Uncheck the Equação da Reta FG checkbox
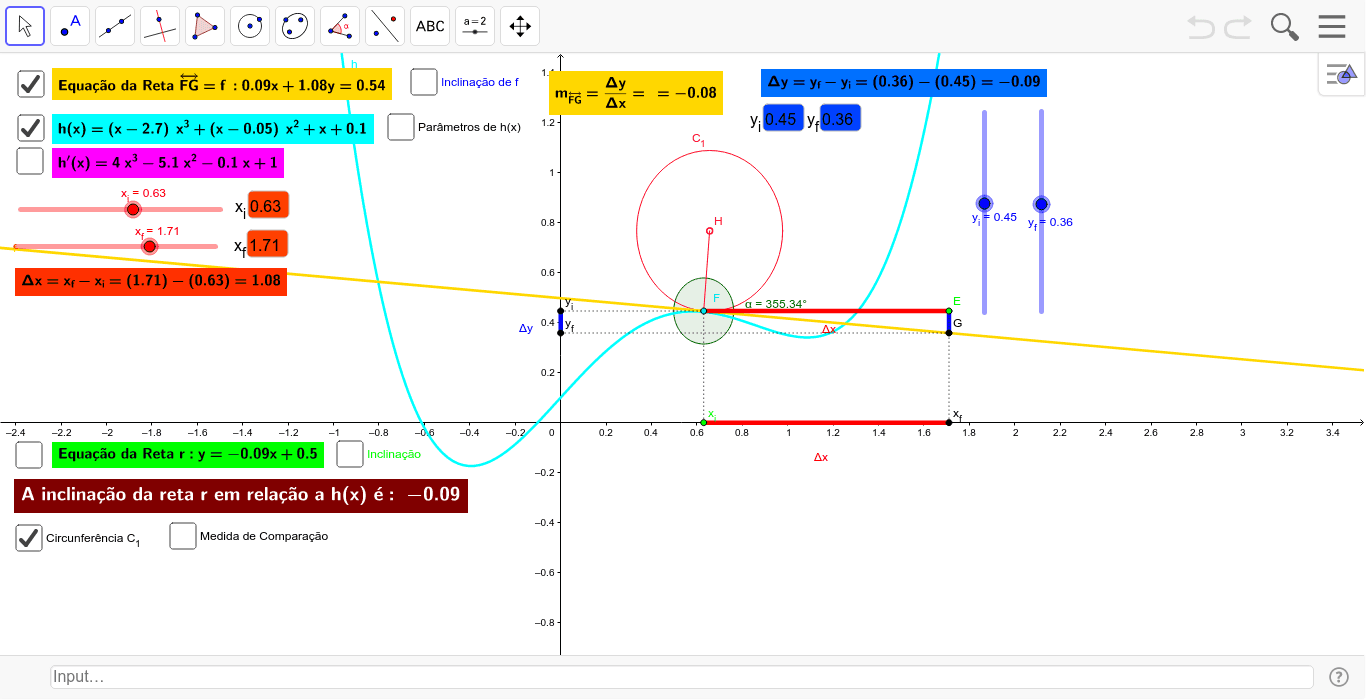Image resolution: width=1366 pixels, height=700 pixels. tap(31, 84)
